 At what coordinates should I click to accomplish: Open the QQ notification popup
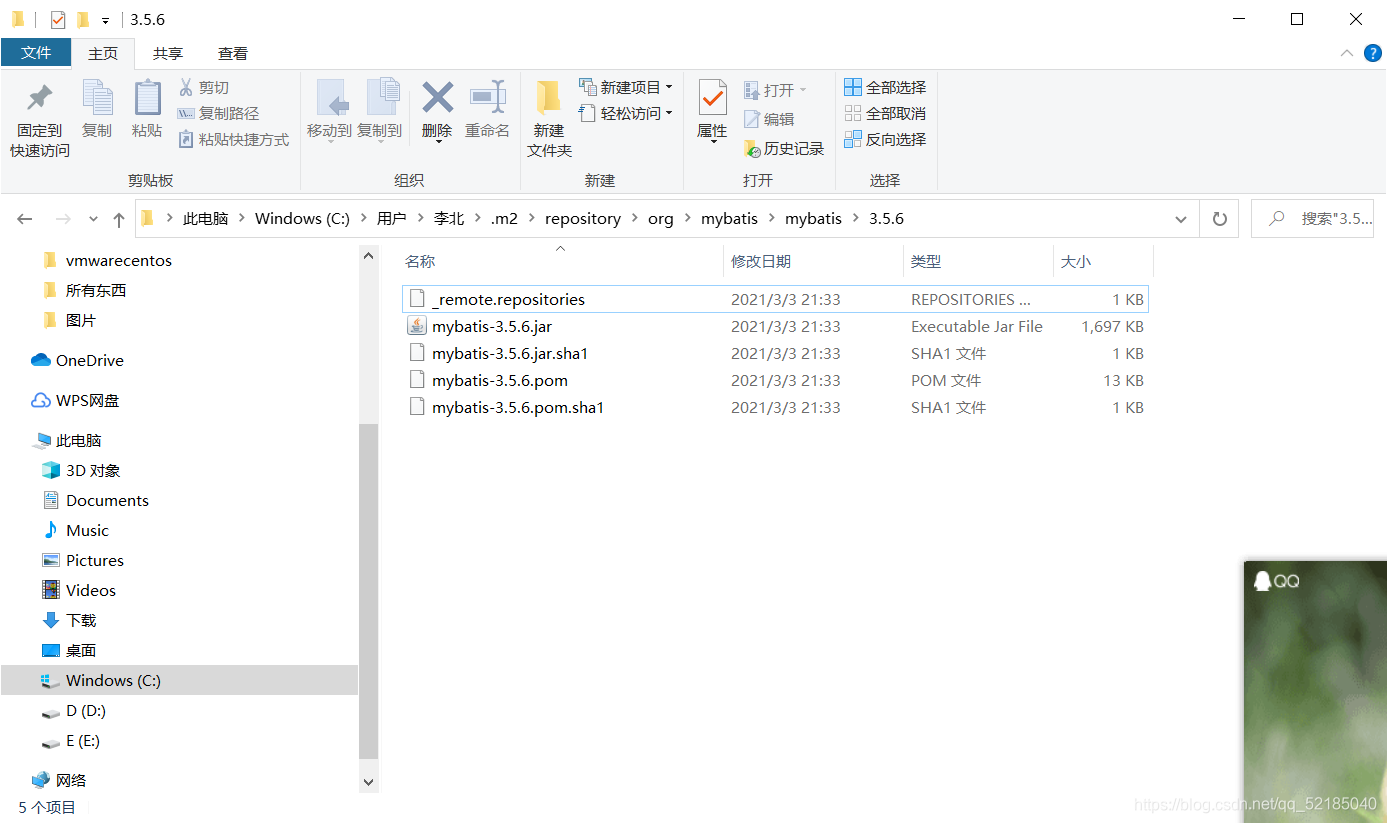[1315, 691]
